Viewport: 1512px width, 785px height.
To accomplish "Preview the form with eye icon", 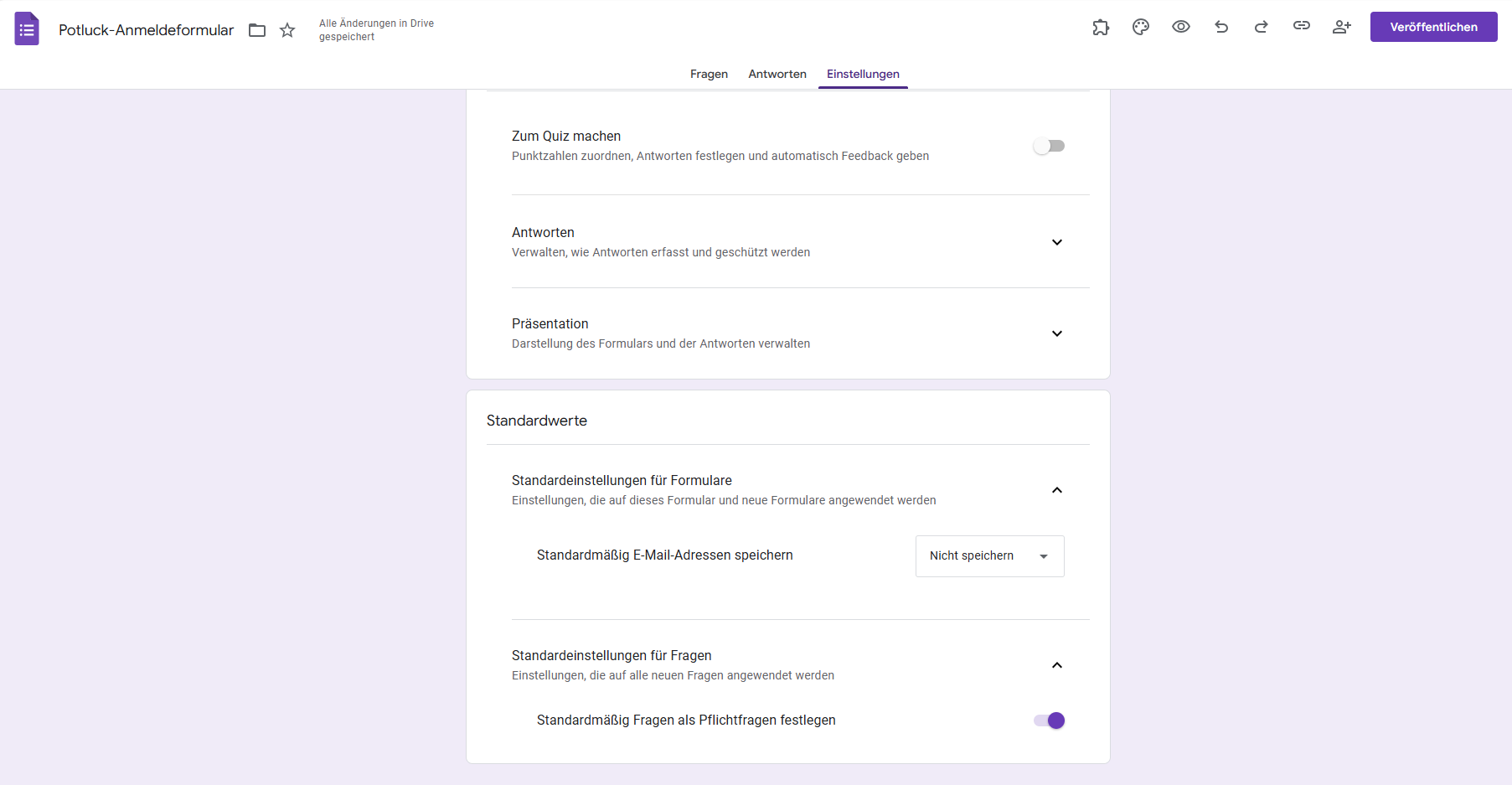I will pos(1181,27).
